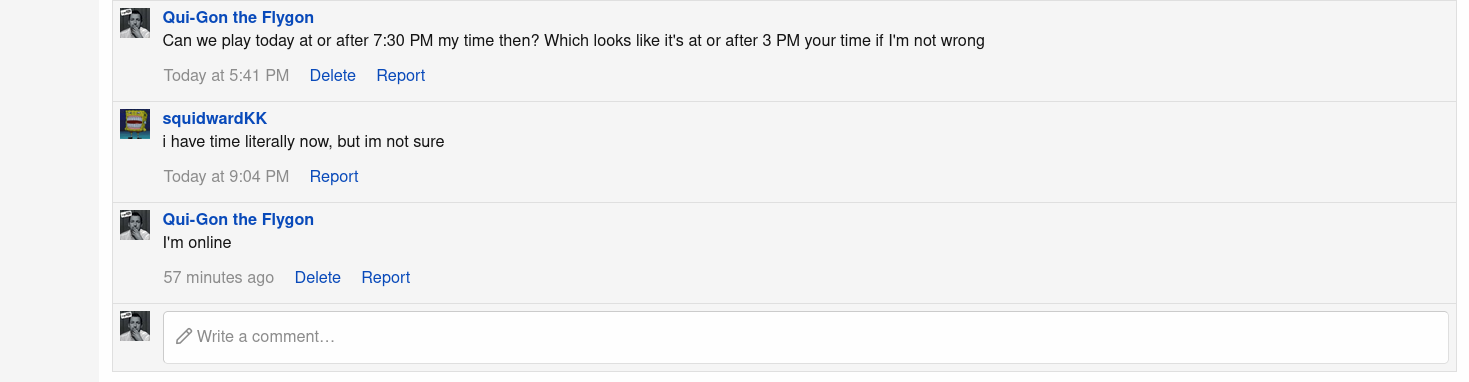Report squidwardKK's comment from 9:04 PM
Image resolution: width=1469 pixels, height=382 pixels.
[334, 176]
